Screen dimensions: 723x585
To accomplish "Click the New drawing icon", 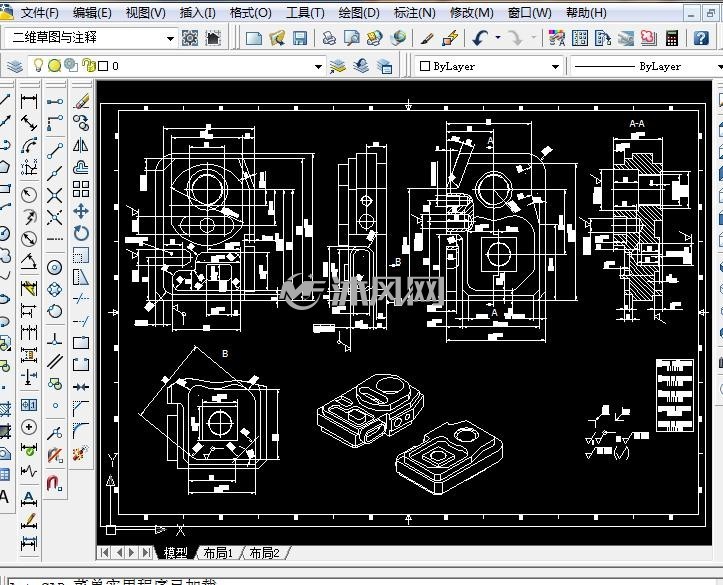I will pyautogui.click(x=254, y=38).
